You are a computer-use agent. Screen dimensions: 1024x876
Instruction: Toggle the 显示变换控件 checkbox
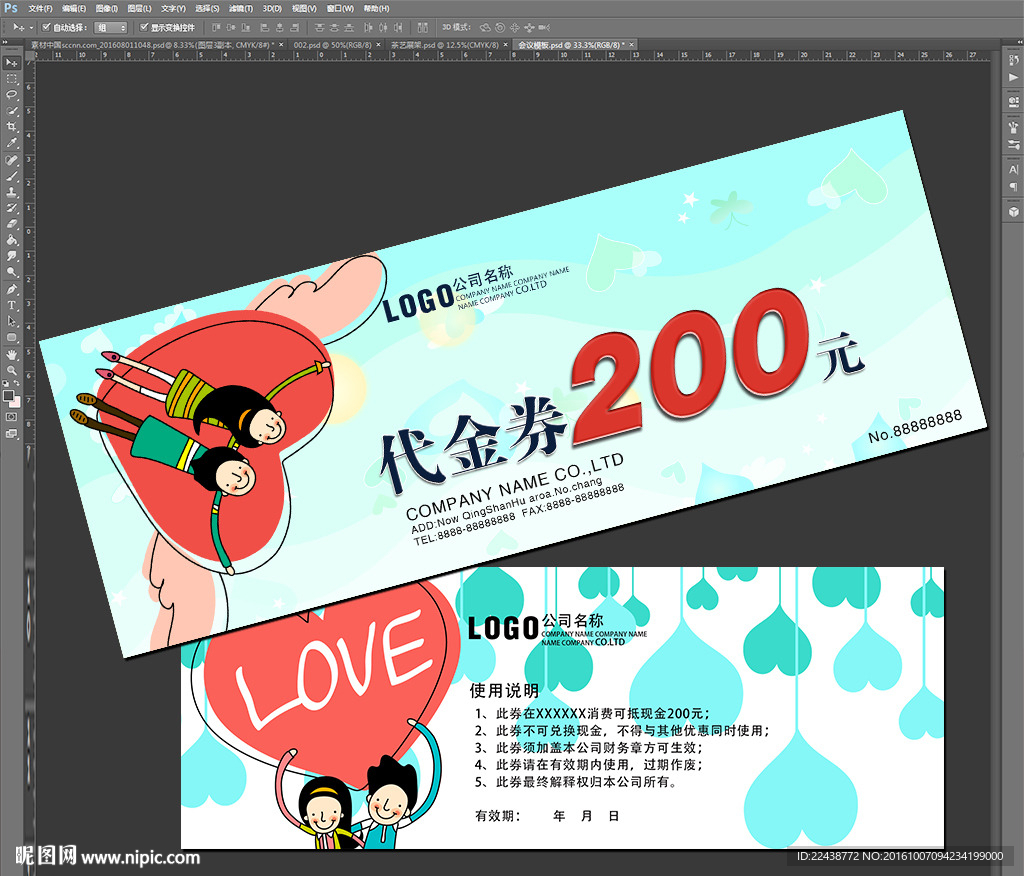[144, 27]
